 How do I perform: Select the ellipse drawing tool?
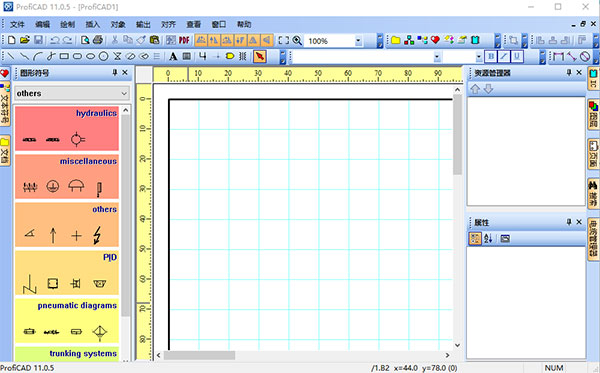point(90,57)
